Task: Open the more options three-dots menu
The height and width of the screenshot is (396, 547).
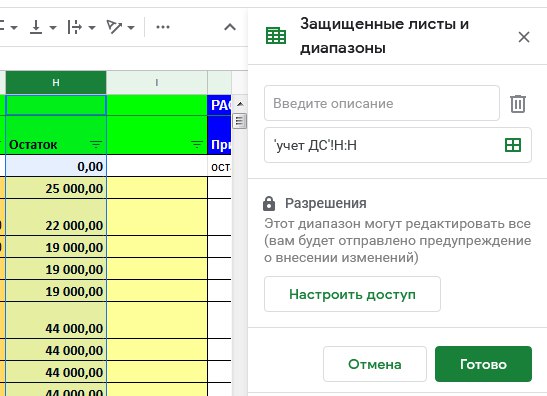Action: 163,27
